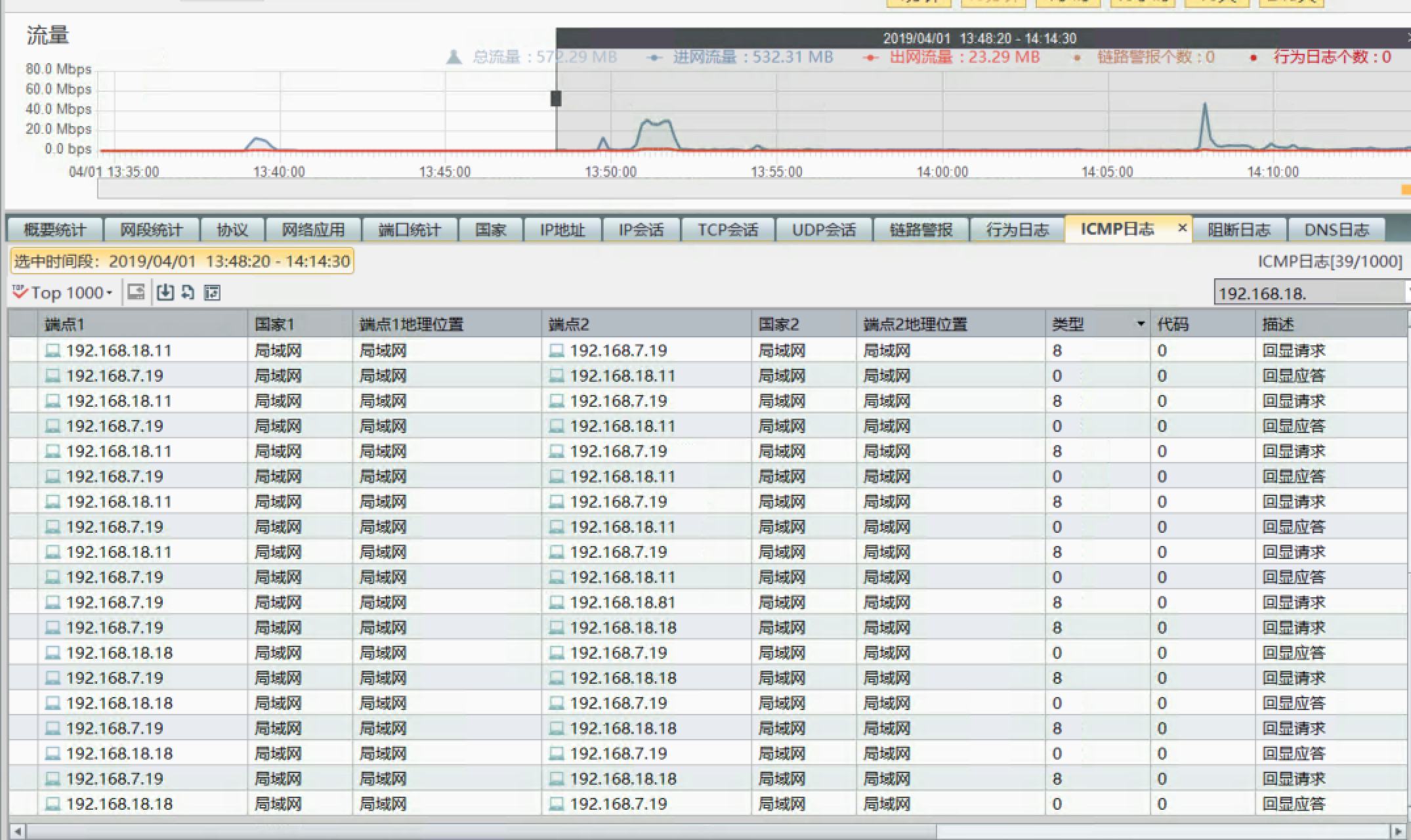The width and height of the screenshot is (1411, 840).
Task: Click the refresh document icon in toolbar
Action: (x=188, y=293)
